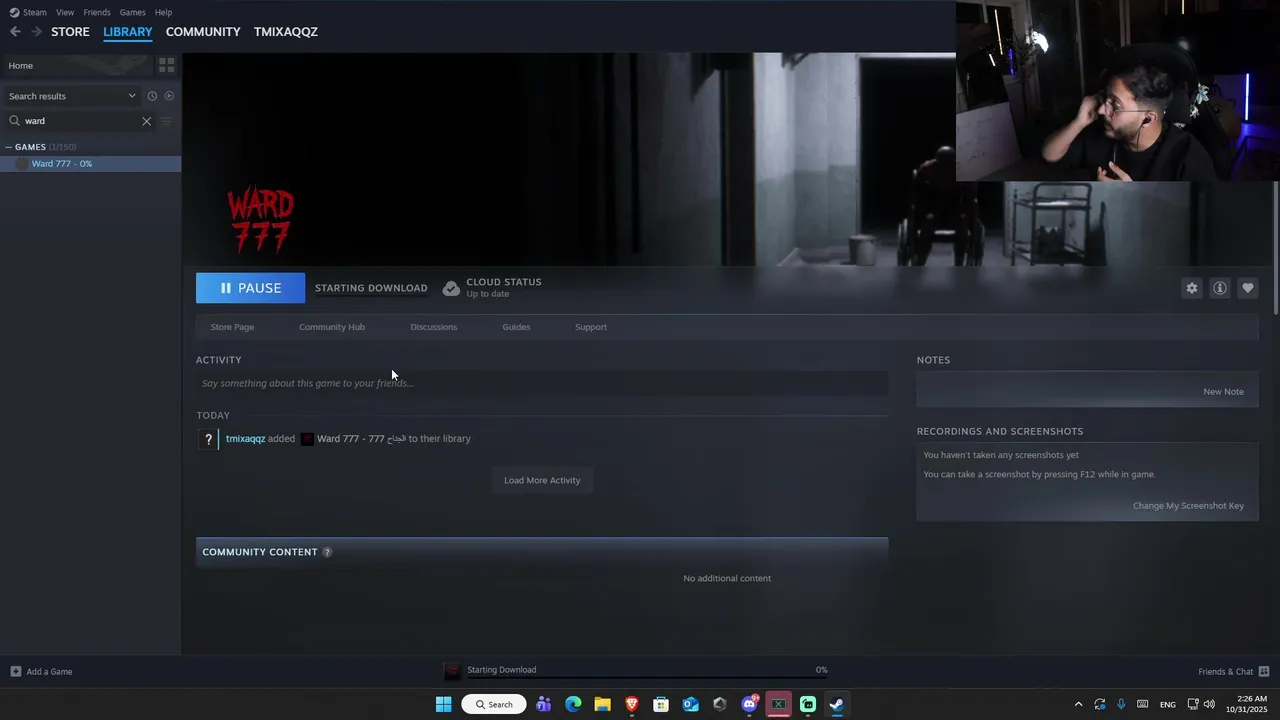
Task: Show game info icon
Action: 1220,288
